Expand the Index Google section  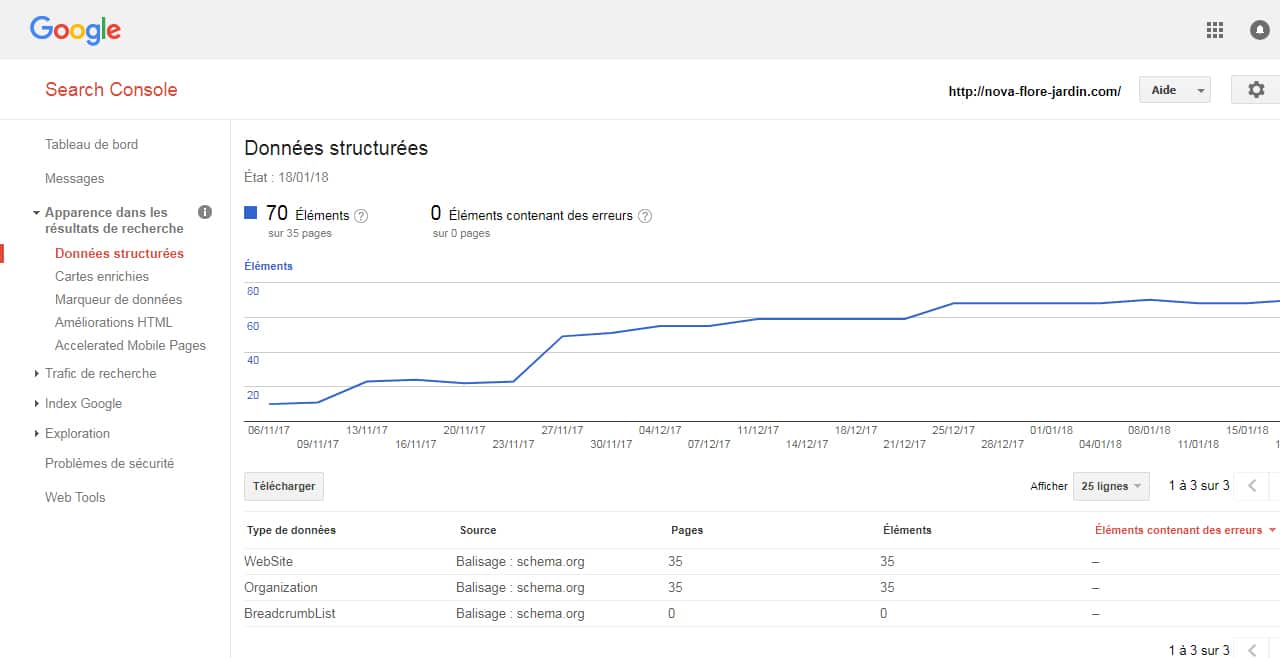(x=83, y=403)
